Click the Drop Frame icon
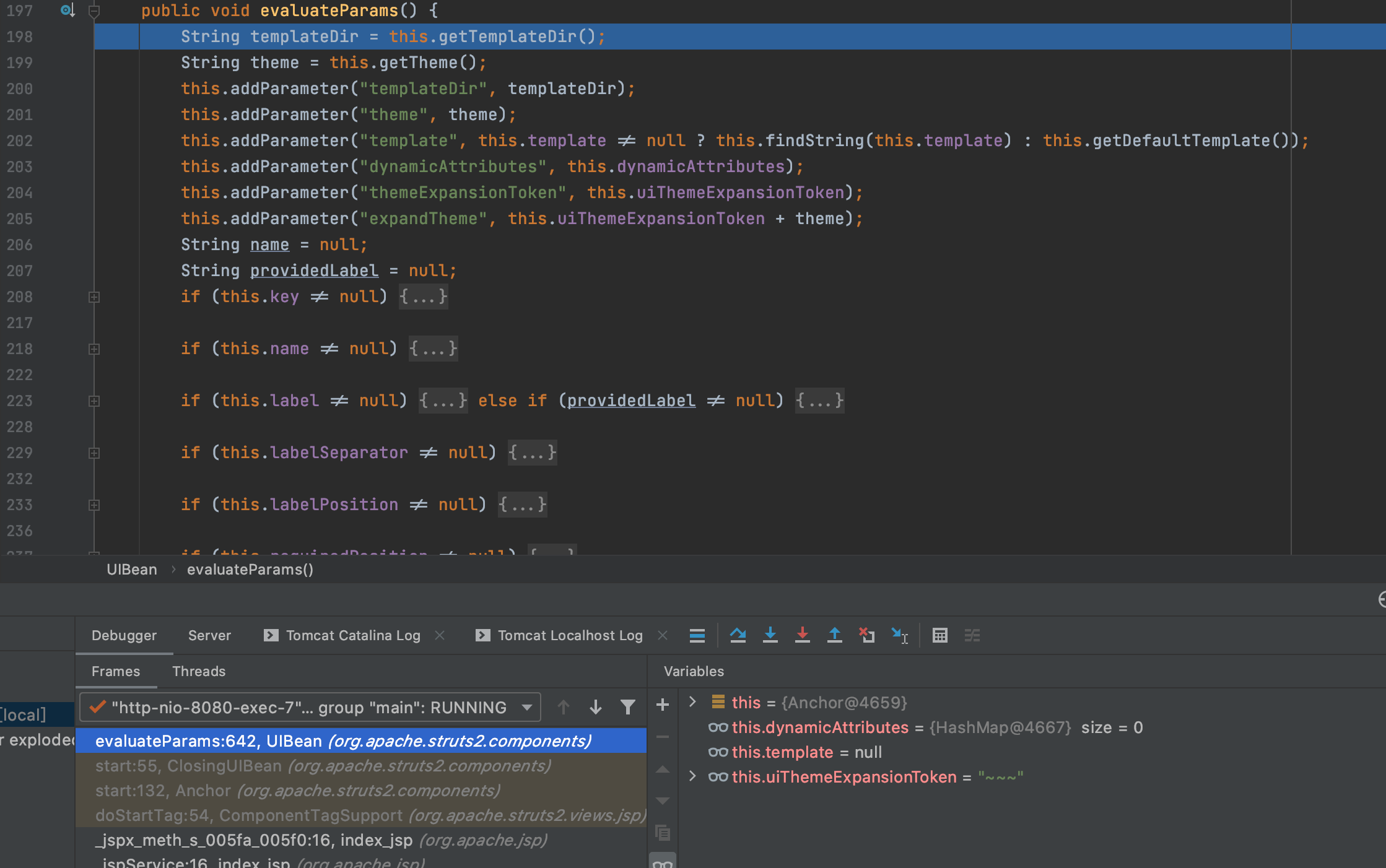Viewport: 1386px width, 868px height. click(866, 635)
